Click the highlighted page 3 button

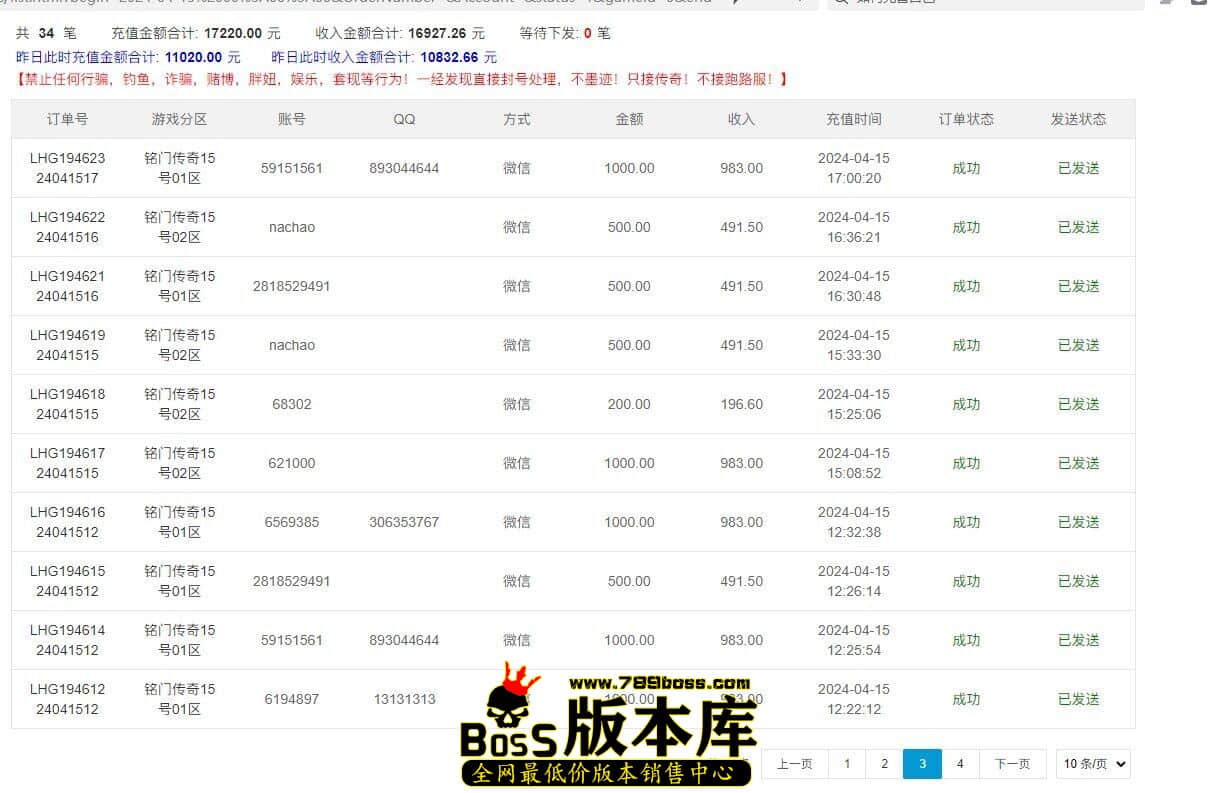(x=922, y=764)
